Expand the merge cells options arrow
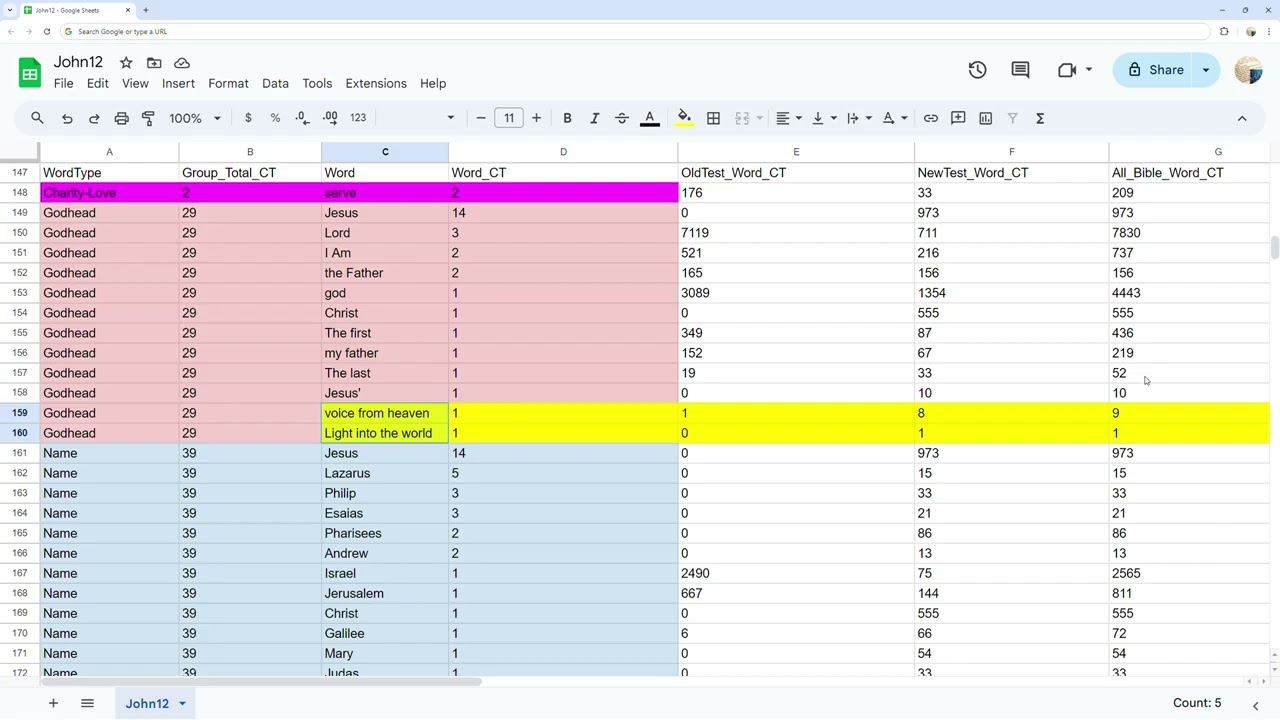 click(x=759, y=118)
